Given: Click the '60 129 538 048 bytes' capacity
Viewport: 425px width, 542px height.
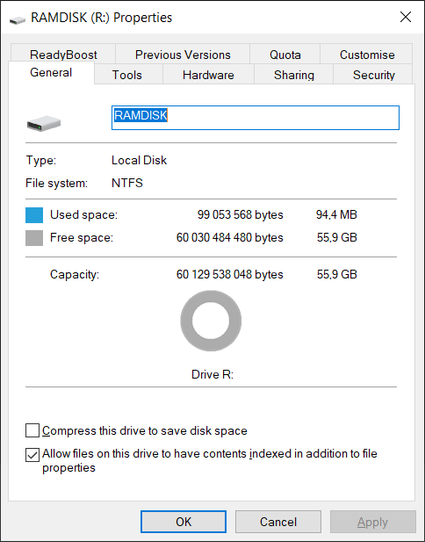Looking at the screenshot, I should [230, 274].
